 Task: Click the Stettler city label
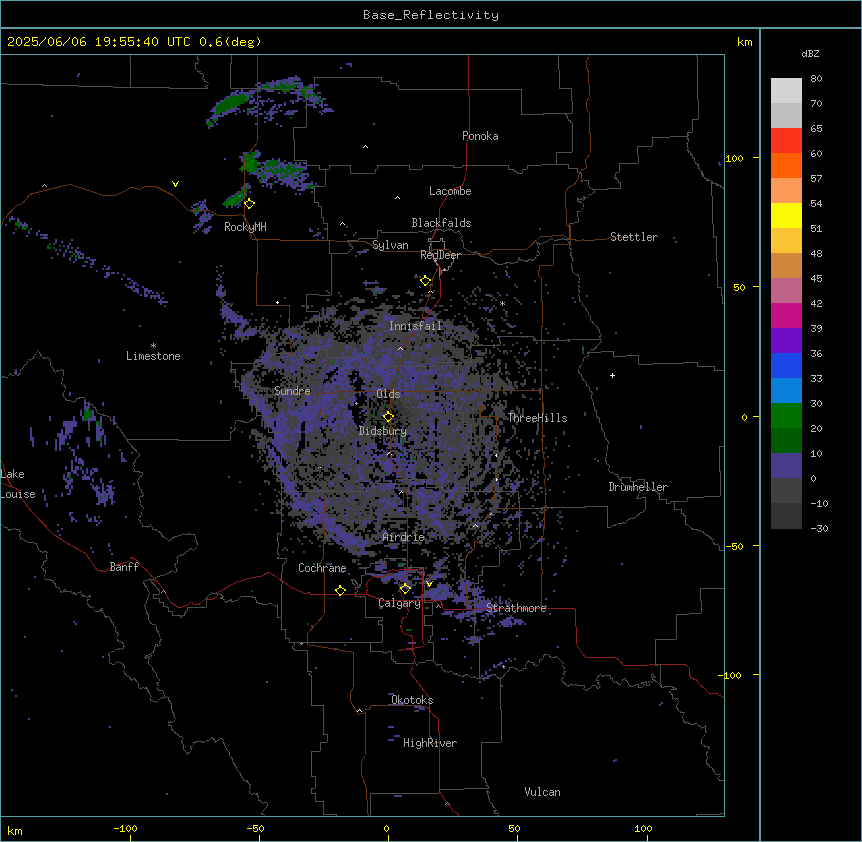[634, 237]
